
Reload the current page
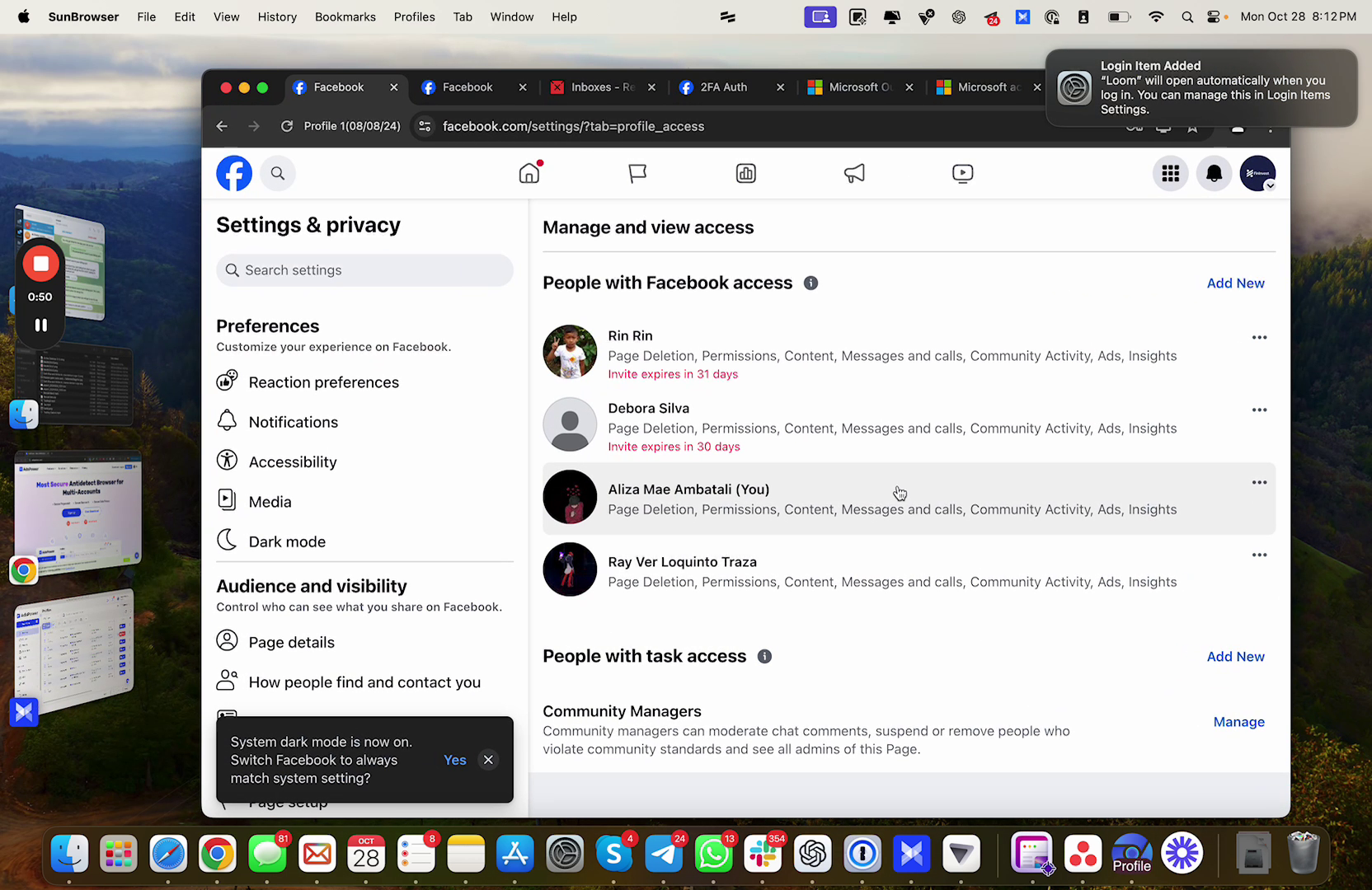pos(286,126)
